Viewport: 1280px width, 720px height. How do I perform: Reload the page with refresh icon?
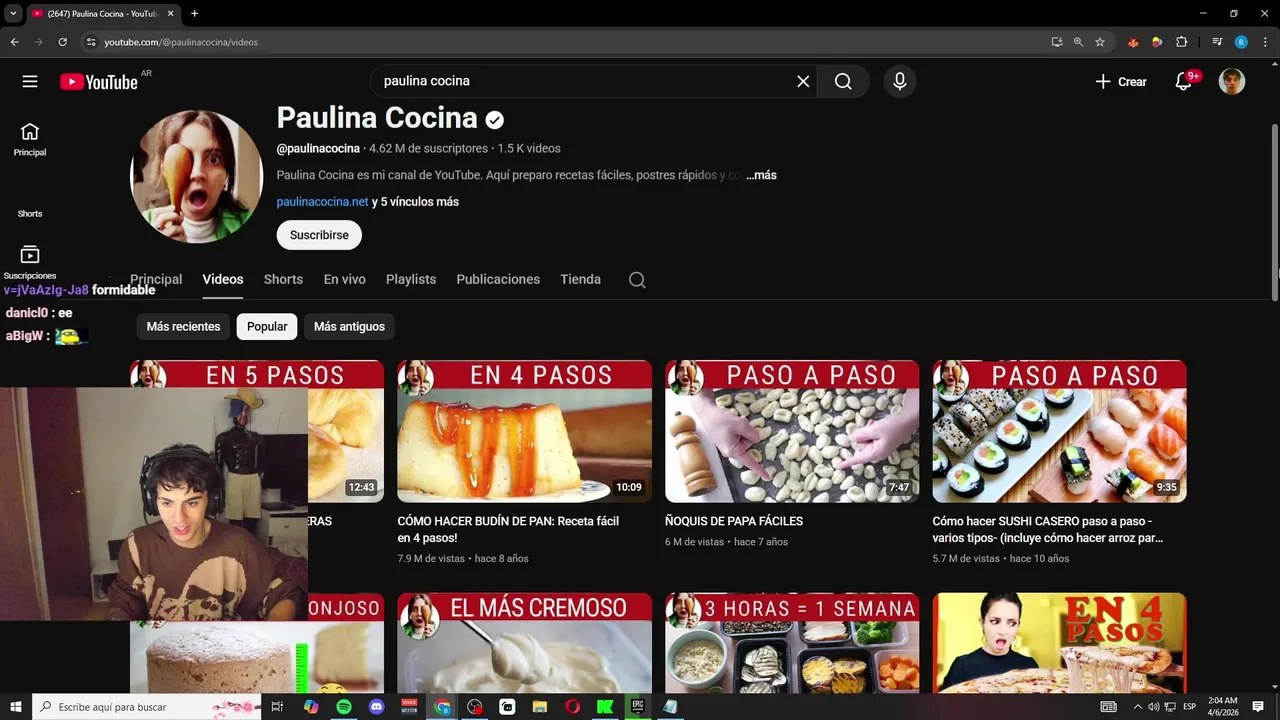point(62,42)
